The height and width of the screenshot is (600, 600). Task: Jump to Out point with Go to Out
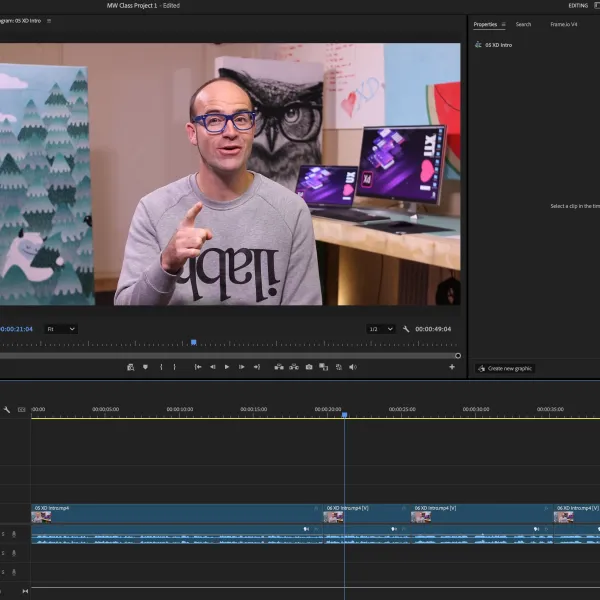coord(257,367)
